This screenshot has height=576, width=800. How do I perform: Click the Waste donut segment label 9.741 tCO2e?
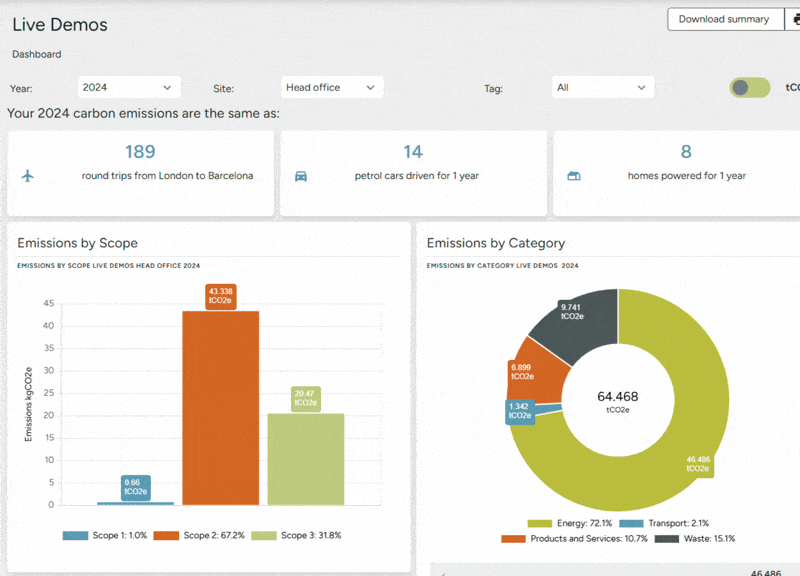572,312
